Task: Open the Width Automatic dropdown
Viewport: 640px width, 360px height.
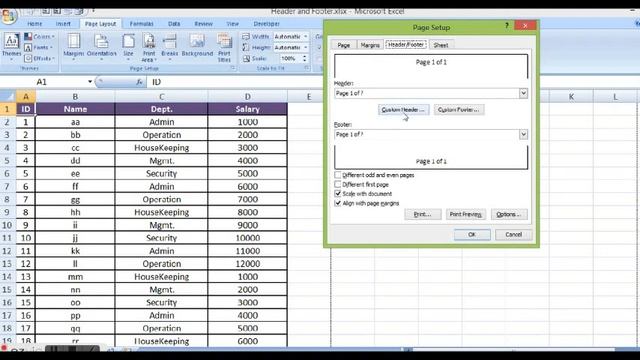Action: tap(306, 37)
